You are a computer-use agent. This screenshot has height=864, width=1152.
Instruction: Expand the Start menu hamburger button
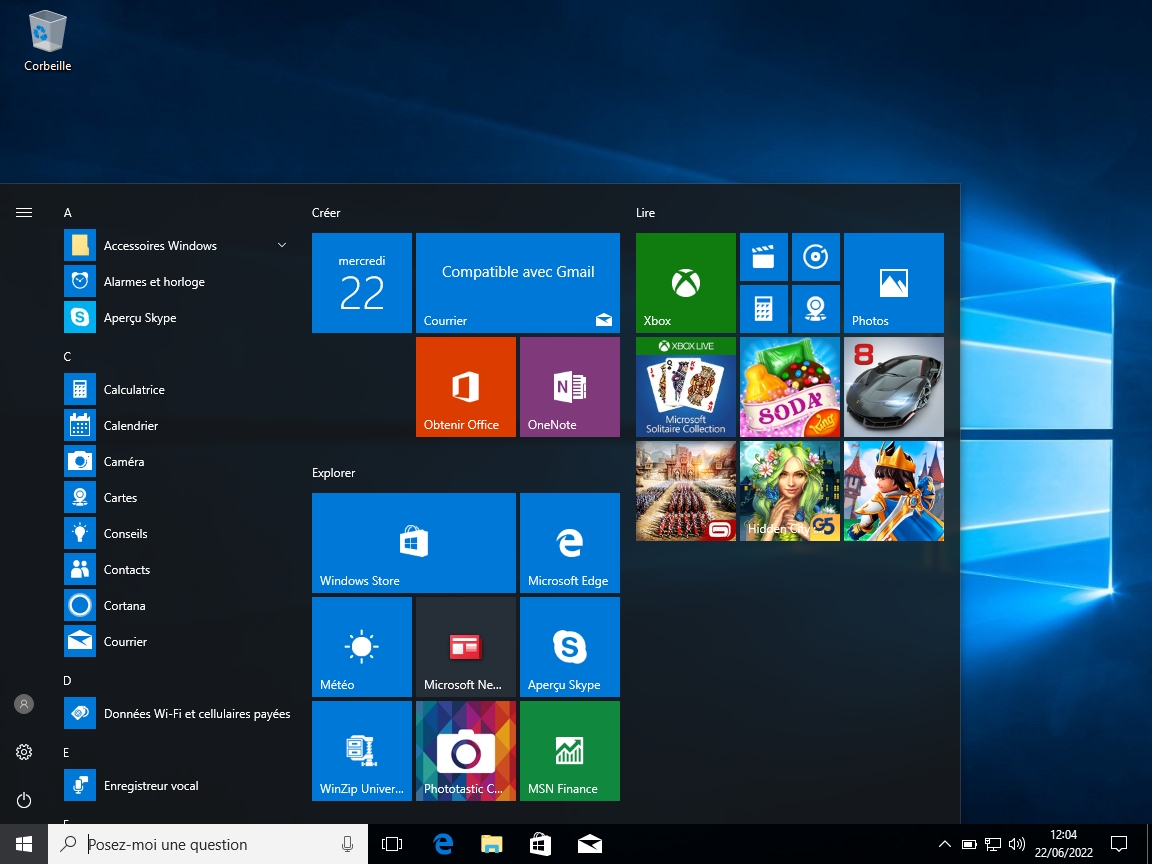(x=24, y=212)
